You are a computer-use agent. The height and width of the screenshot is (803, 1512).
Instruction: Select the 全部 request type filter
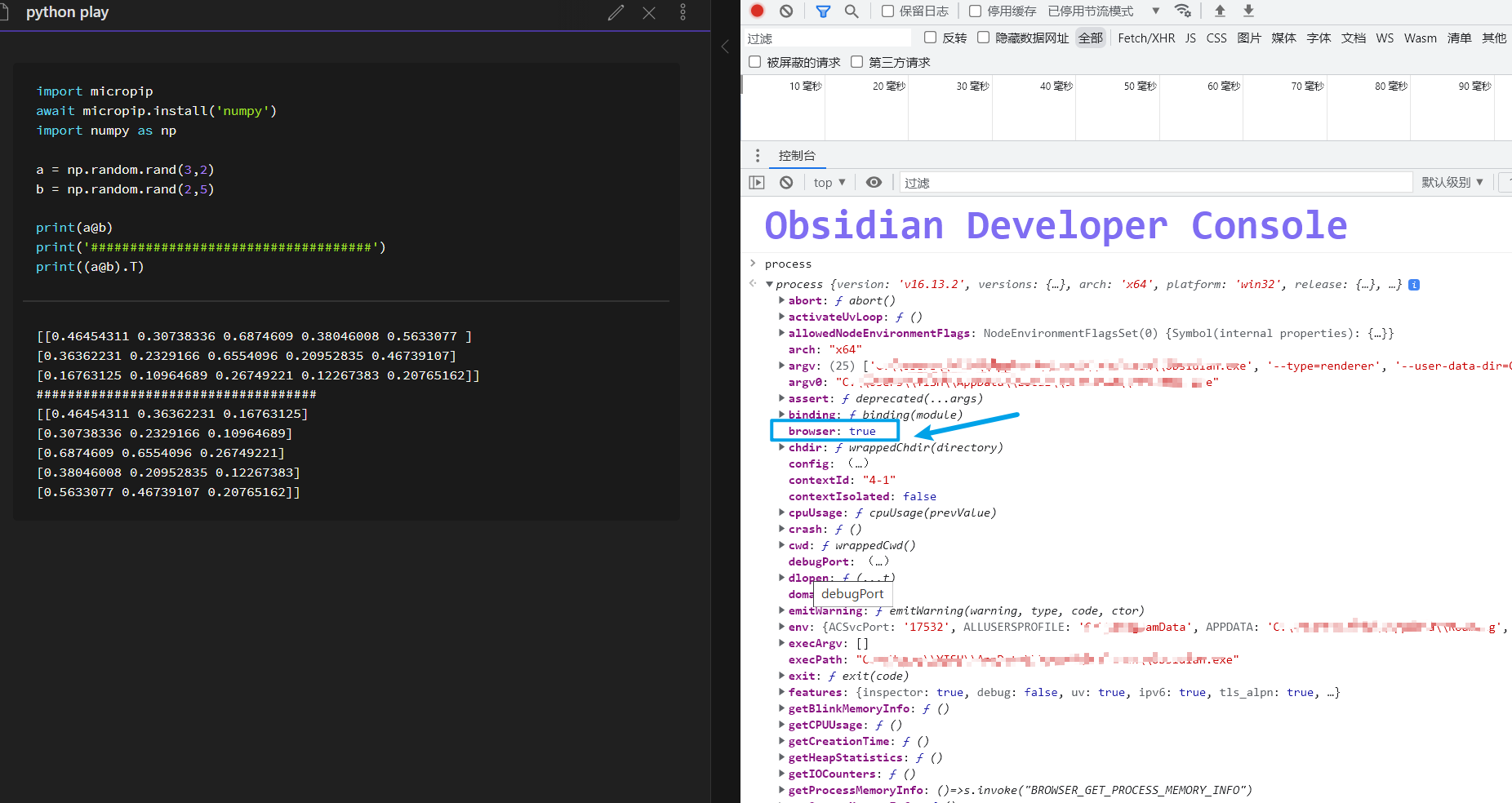click(1091, 38)
